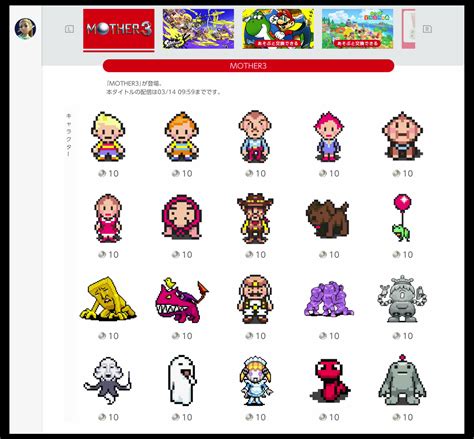Click the 10 points price under the red snake
474x439 pixels.
pos(329,417)
